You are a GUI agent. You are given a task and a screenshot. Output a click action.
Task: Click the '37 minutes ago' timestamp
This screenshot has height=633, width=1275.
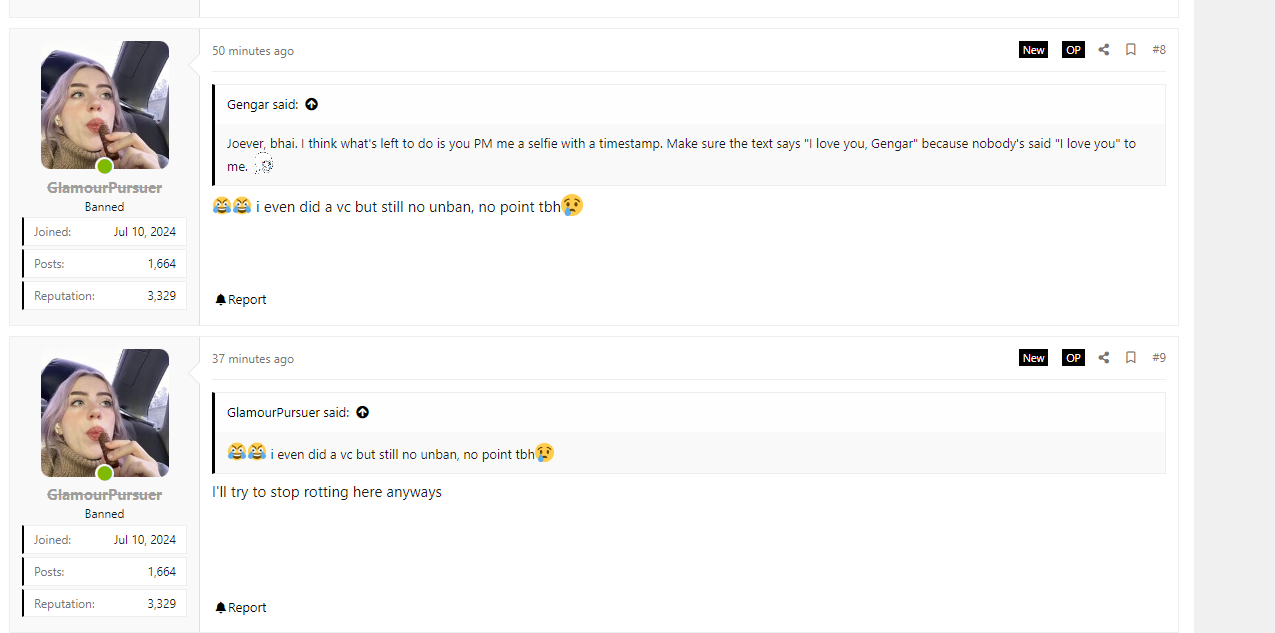click(x=253, y=359)
